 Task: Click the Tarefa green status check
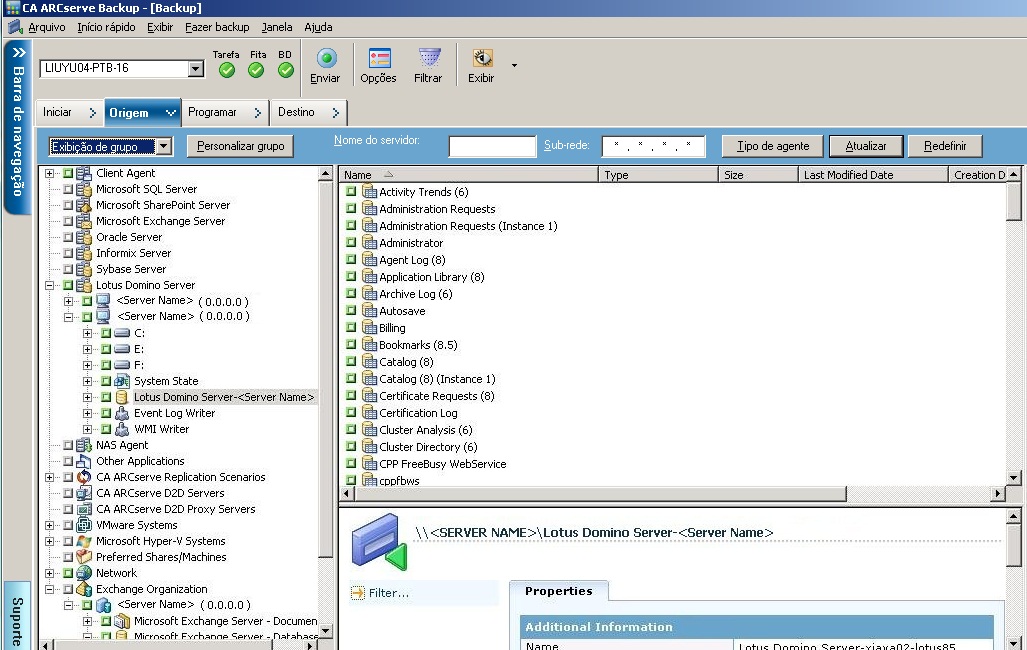(227, 70)
